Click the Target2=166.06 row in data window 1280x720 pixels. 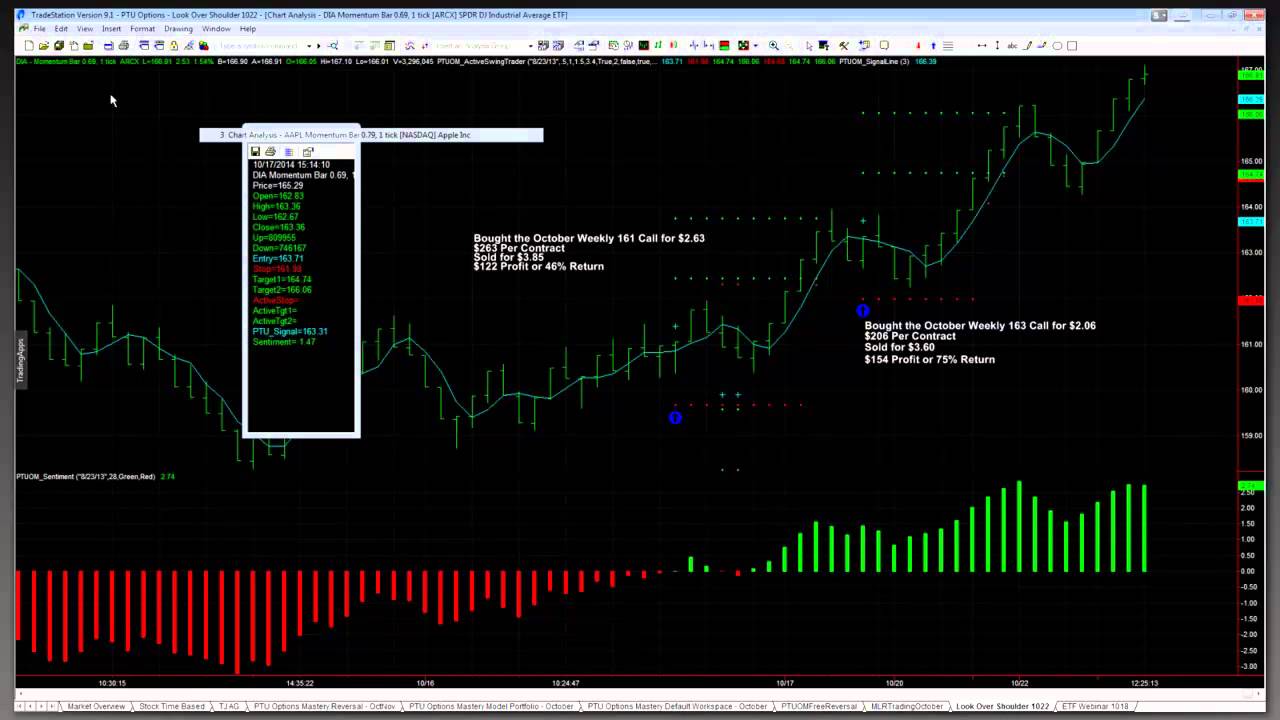282,290
